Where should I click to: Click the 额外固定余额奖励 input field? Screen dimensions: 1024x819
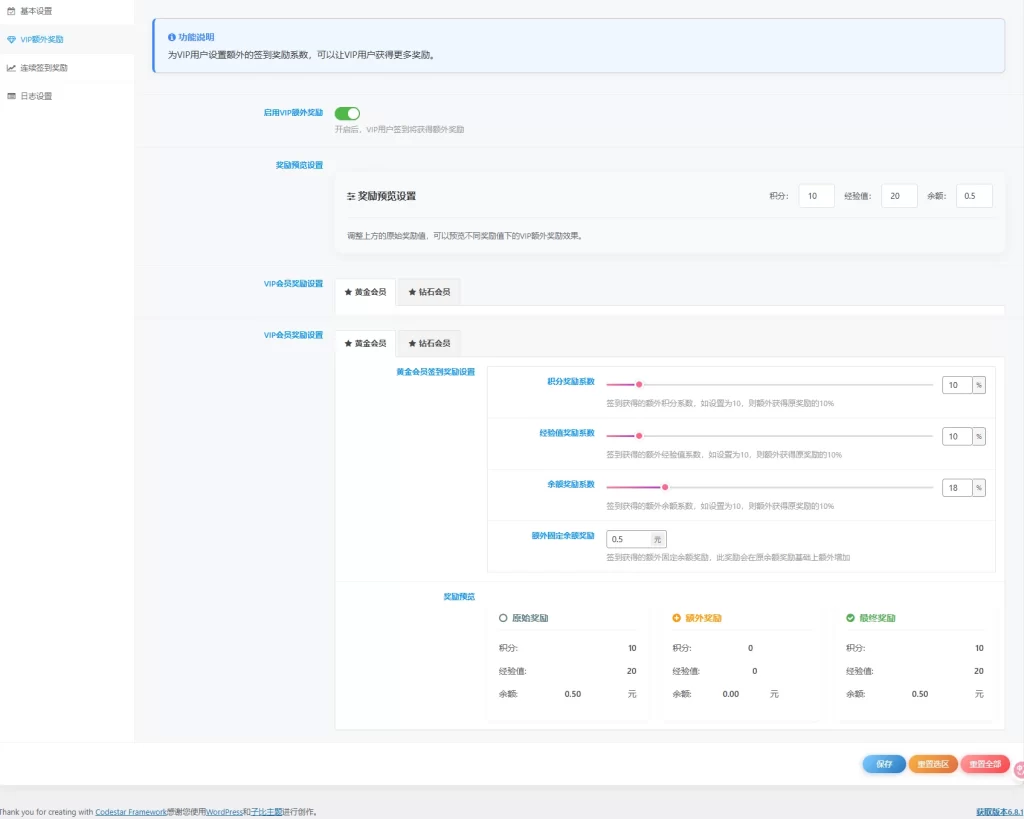click(627, 539)
